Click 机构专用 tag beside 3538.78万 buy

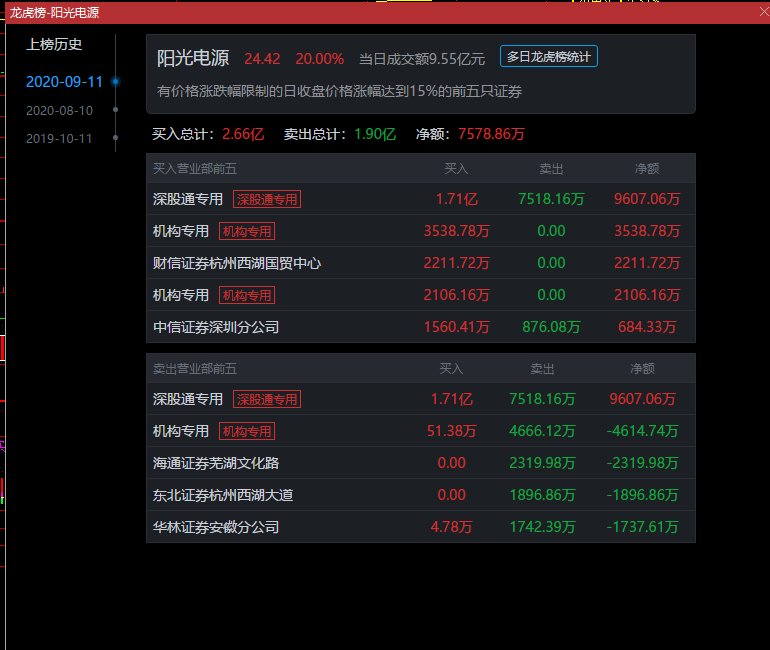(247, 231)
